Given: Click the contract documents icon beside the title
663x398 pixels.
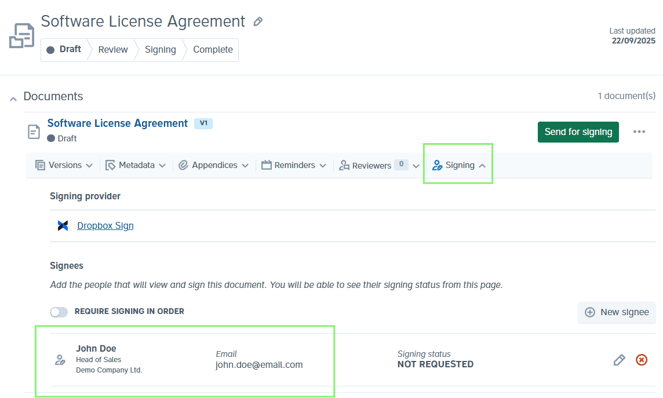Looking at the screenshot, I should coord(22,36).
